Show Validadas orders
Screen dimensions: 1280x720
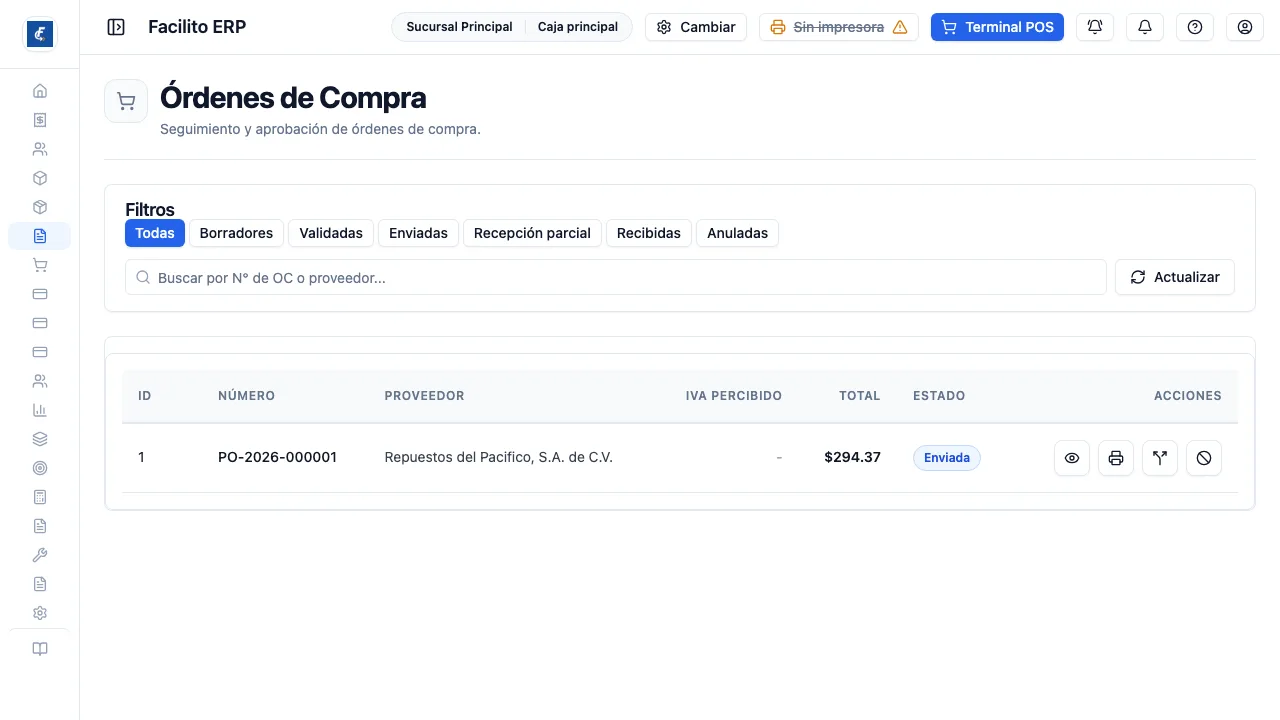(331, 233)
